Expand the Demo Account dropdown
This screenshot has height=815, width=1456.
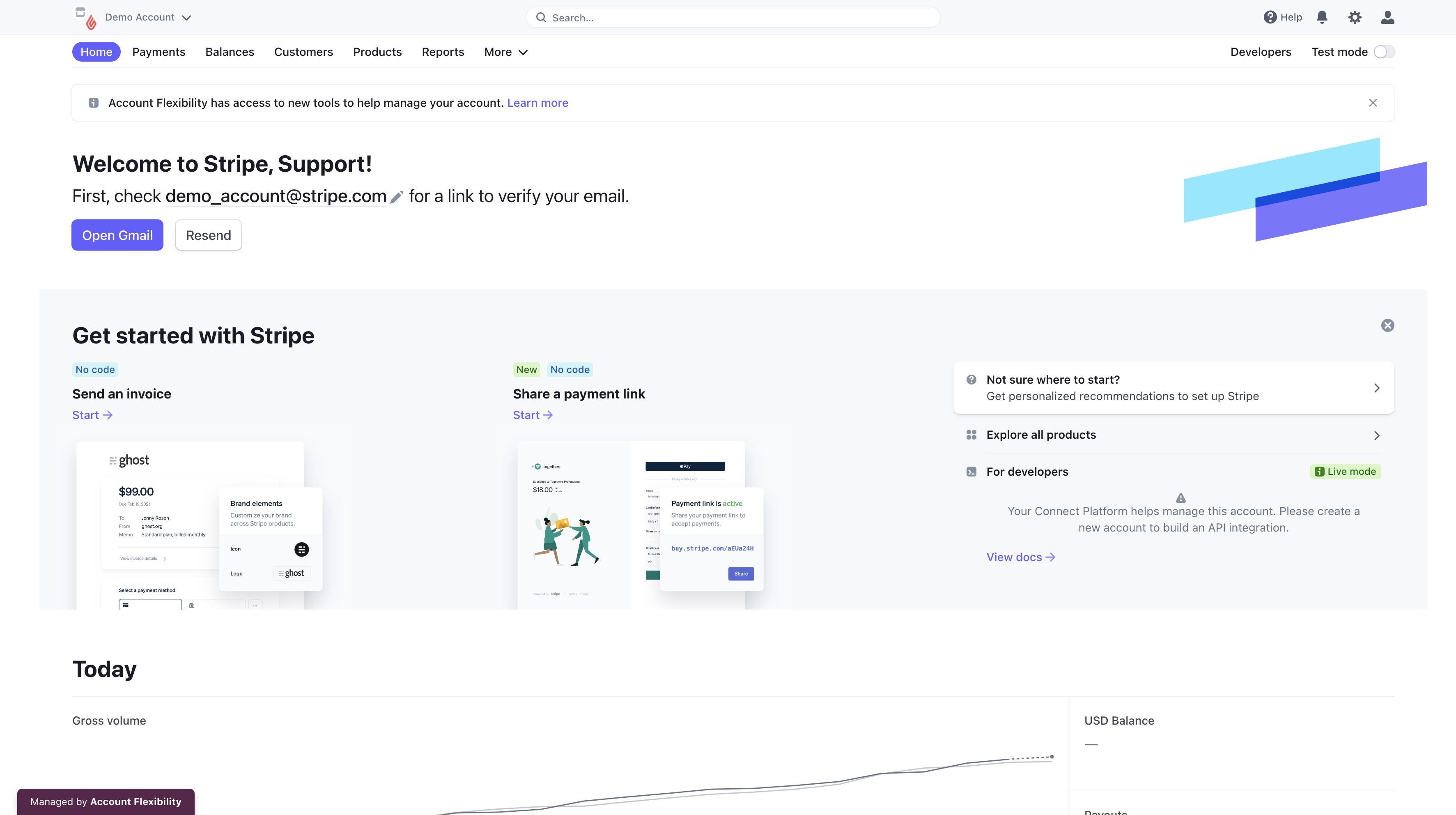pyautogui.click(x=186, y=18)
